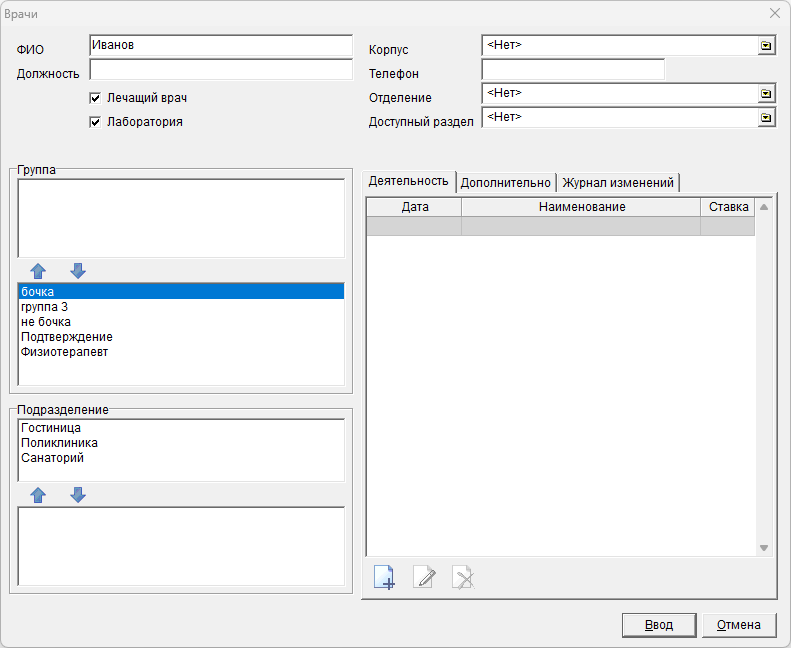This screenshot has width=791, height=648.
Task: Switch to the Дополнительно tab
Action: [x=505, y=183]
